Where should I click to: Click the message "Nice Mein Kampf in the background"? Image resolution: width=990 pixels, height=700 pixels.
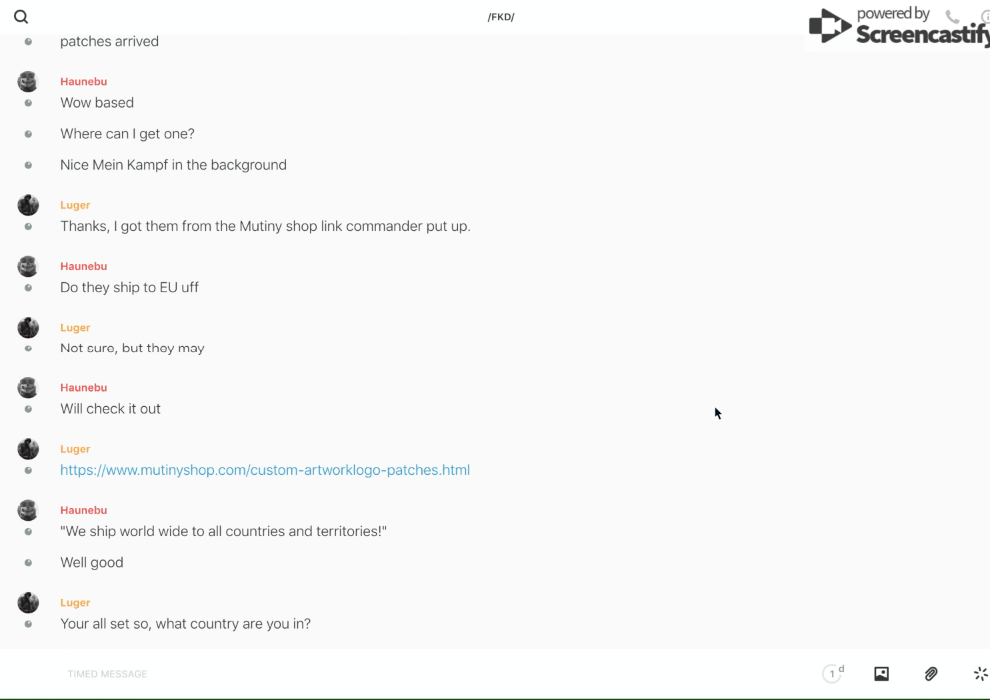[x=173, y=165]
